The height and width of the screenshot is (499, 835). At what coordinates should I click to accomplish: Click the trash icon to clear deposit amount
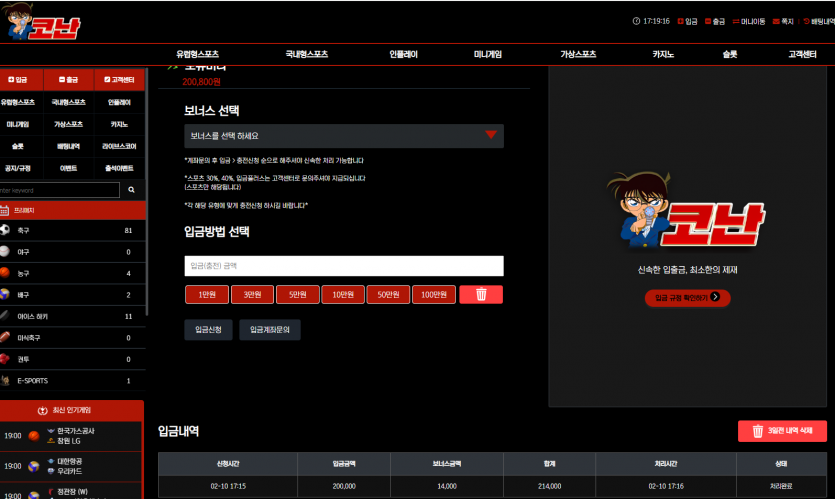481,295
